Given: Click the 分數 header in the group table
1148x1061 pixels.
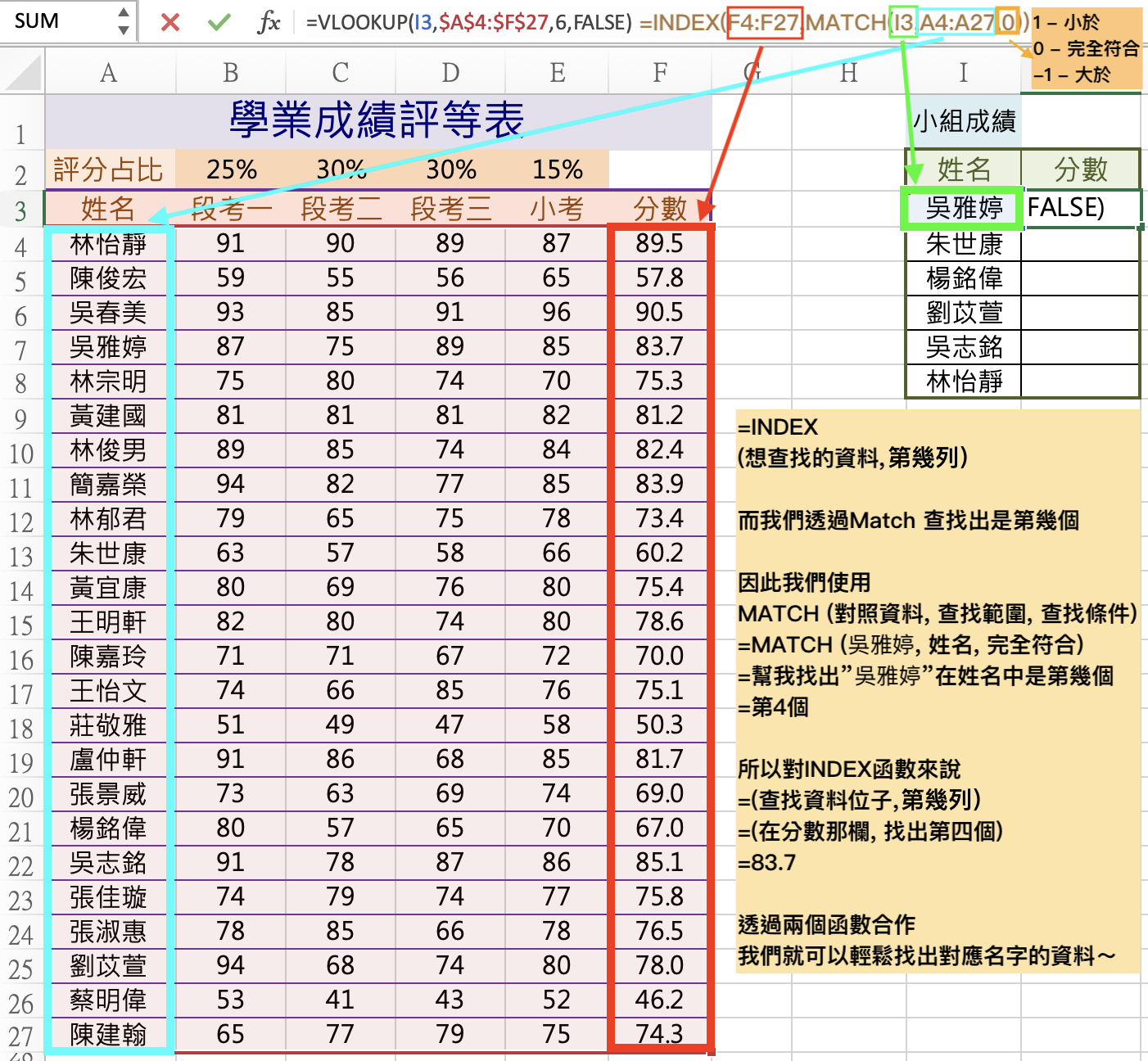Looking at the screenshot, I should pyautogui.click(x=1081, y=169).
